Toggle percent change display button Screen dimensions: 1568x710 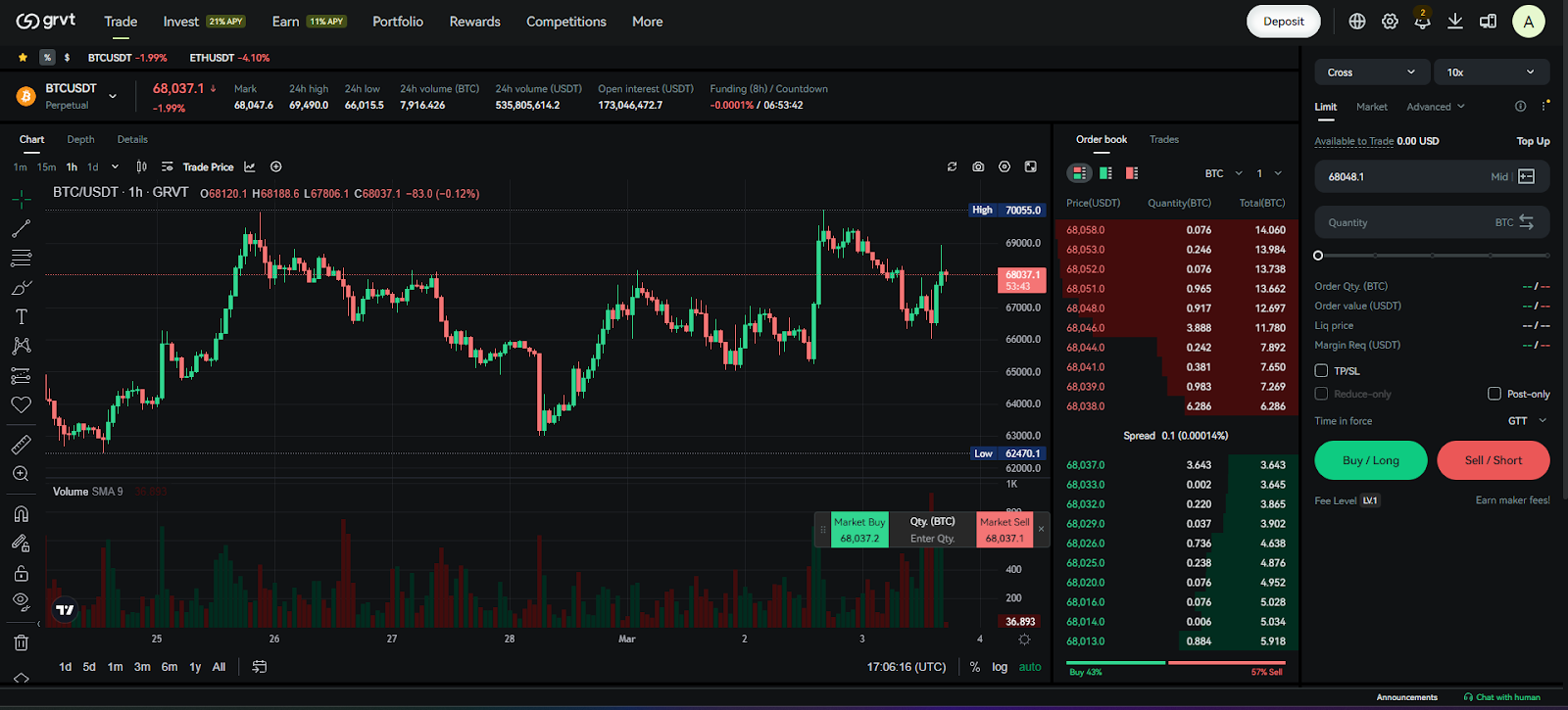tap(47, 58)
